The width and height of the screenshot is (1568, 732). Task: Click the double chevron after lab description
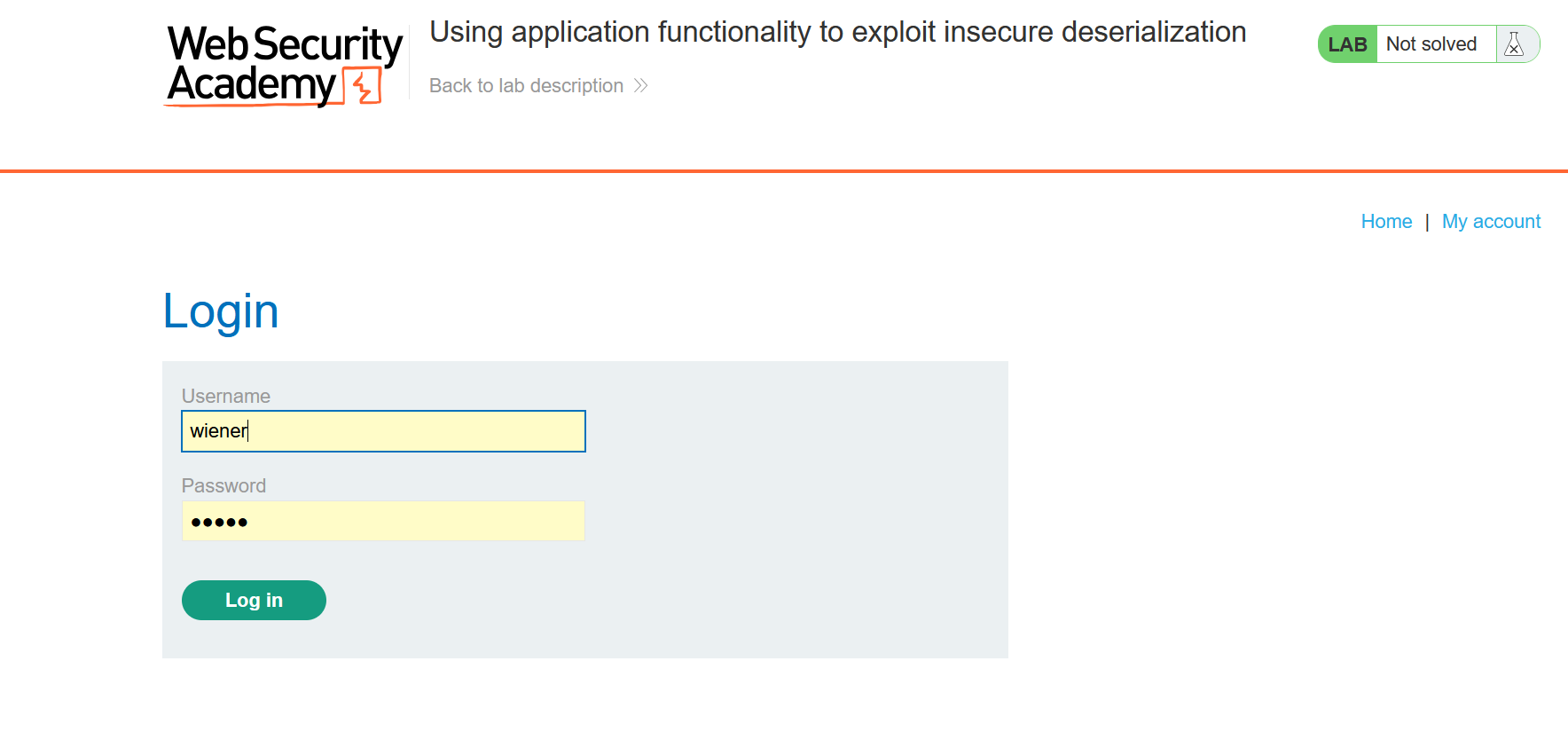[641, 85]
